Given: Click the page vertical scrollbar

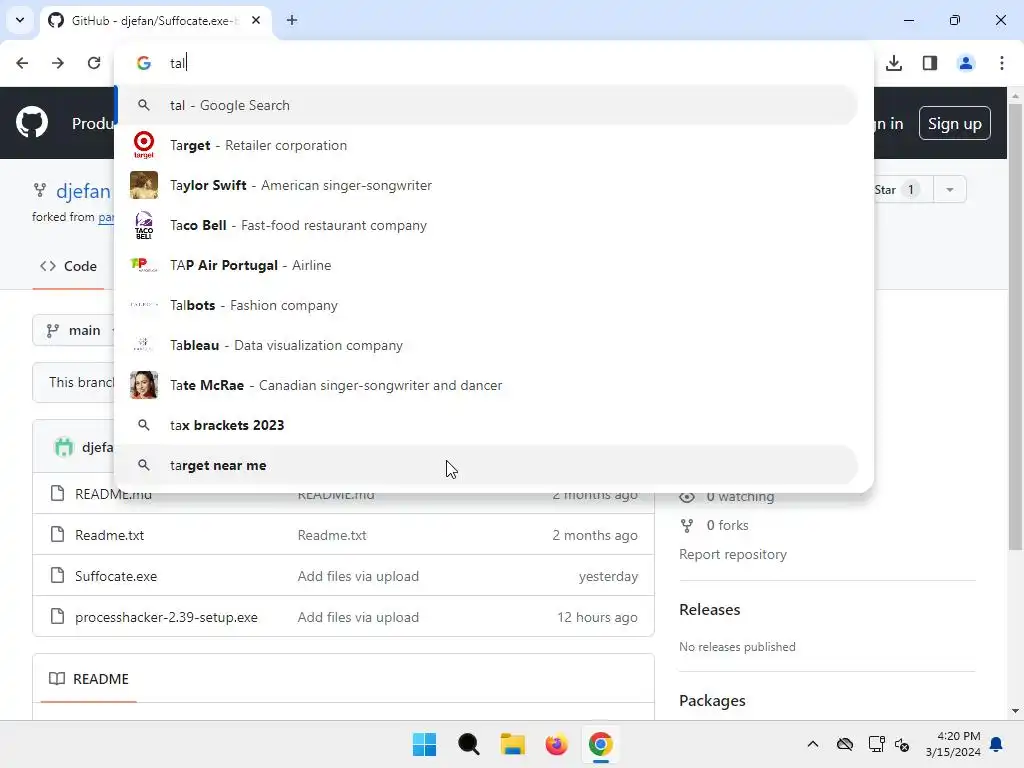Looking at the screenshot, I should click(1015, 327).
